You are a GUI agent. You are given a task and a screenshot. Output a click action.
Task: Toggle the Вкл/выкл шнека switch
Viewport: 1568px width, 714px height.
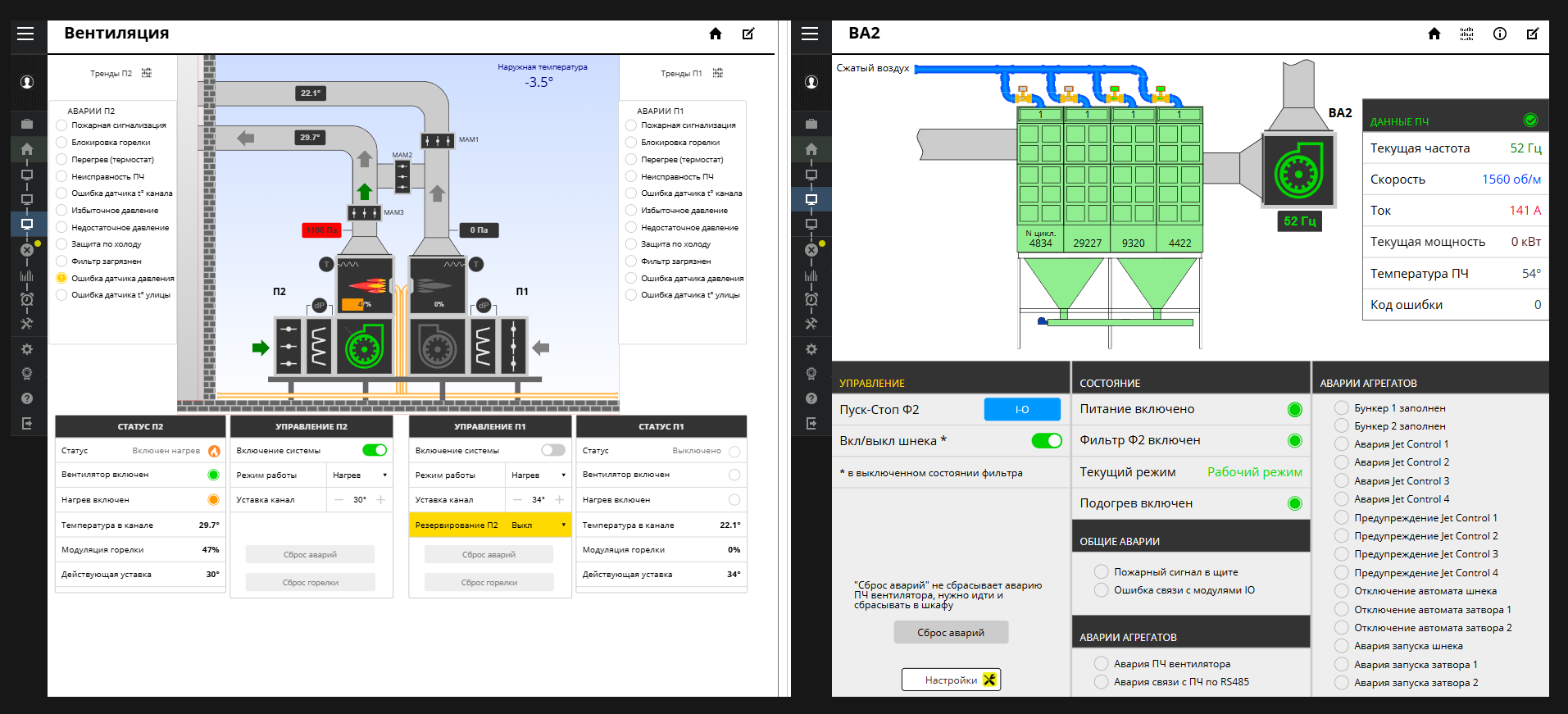coord(1046,441)
